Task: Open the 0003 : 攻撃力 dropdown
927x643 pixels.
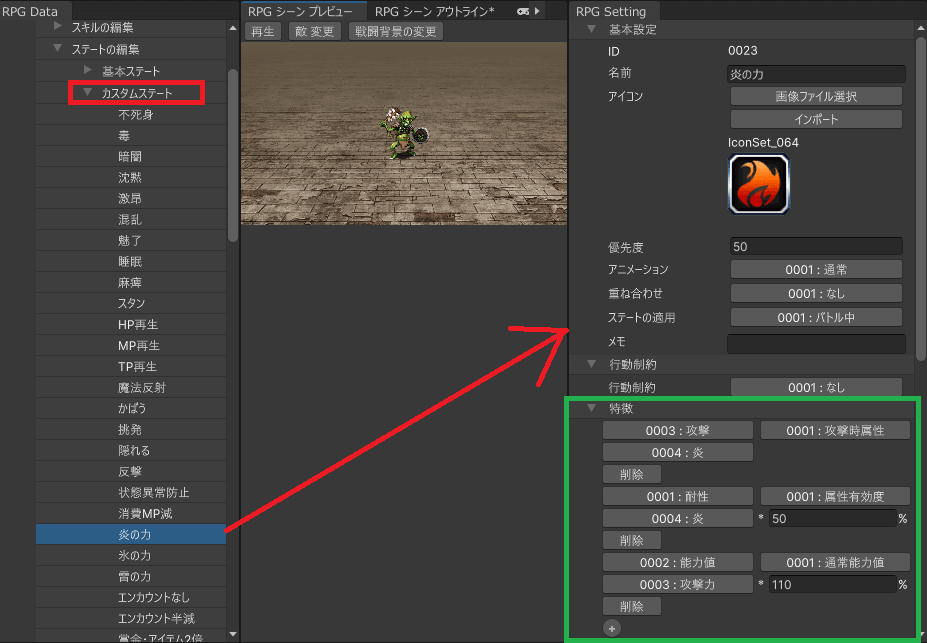Action: (x=677, y=585)
